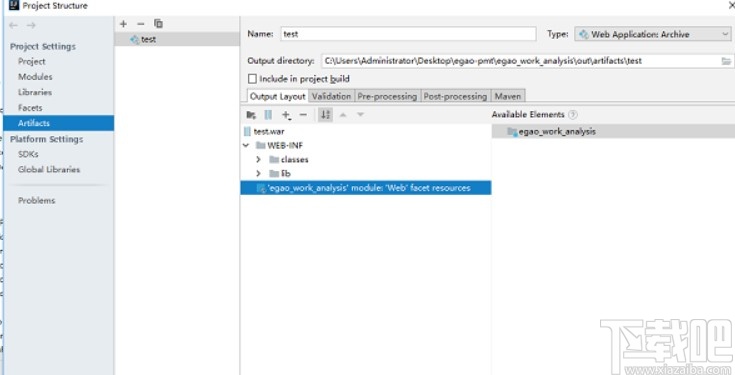Open Modules settings page
735x375 pixels.
tap(35, 77)
